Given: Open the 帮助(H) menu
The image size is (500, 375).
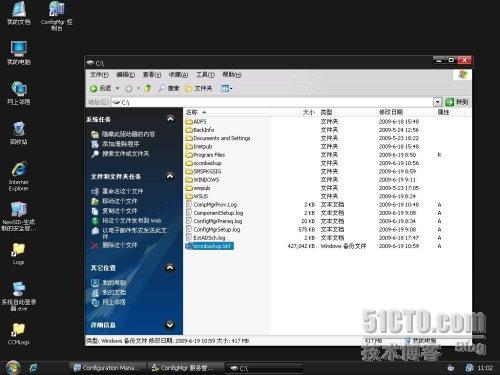Looking at the screenshot, I should pyautogui.click(x=232, y=75).
